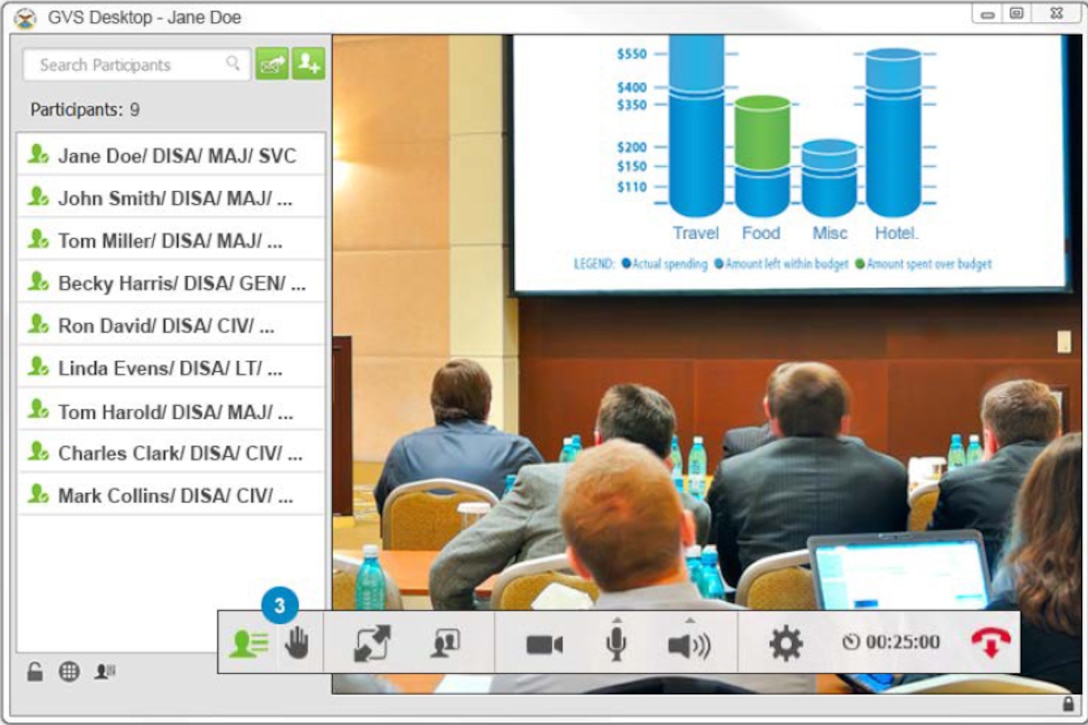Open the dial pad grid icon

69,672
